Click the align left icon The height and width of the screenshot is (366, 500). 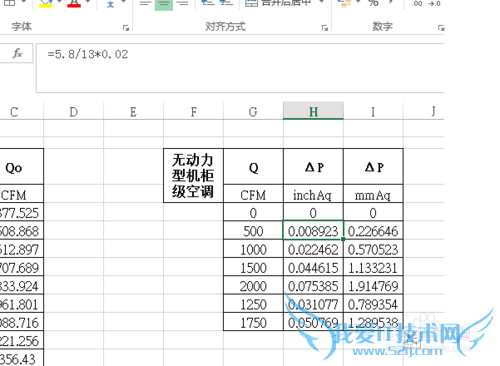click(145, 3)
